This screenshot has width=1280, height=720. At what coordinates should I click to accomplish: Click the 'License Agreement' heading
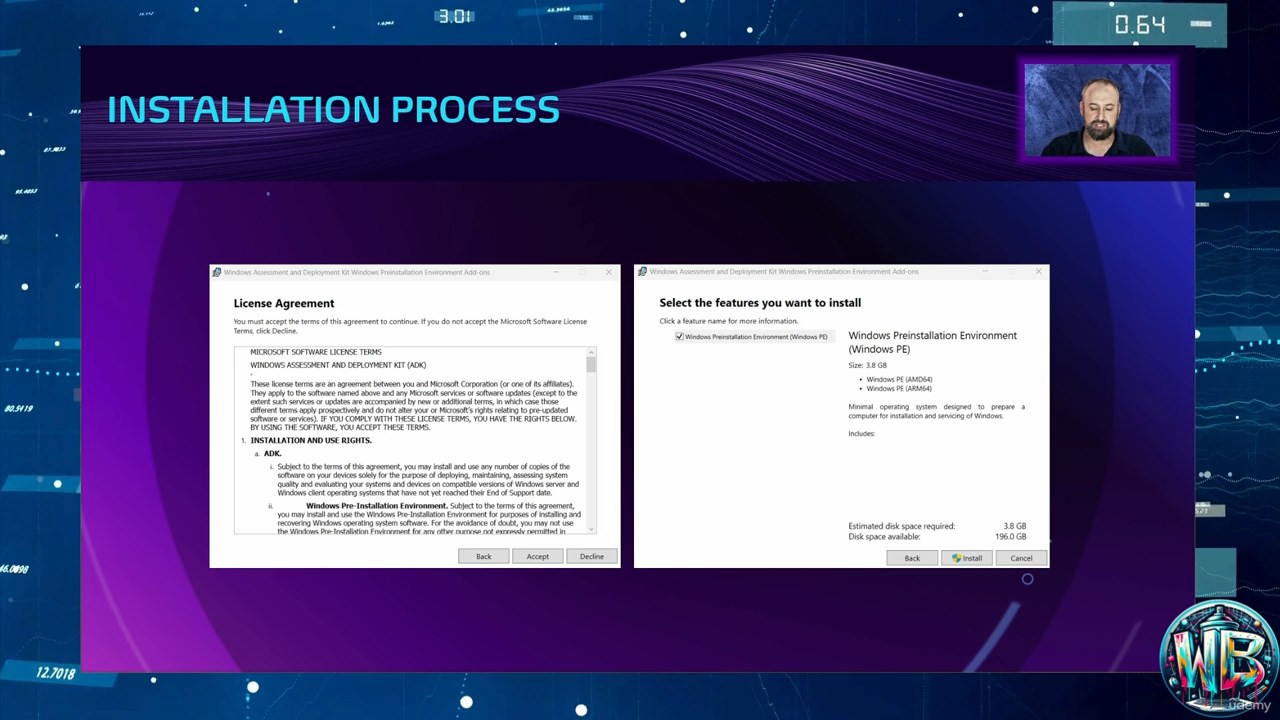click(x=284, y=303)
